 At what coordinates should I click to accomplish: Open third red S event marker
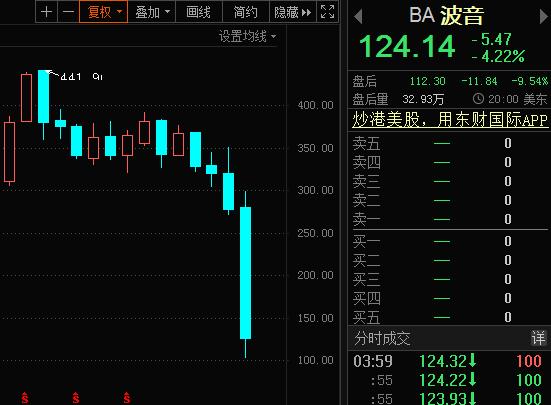click(x=127, y=398)
